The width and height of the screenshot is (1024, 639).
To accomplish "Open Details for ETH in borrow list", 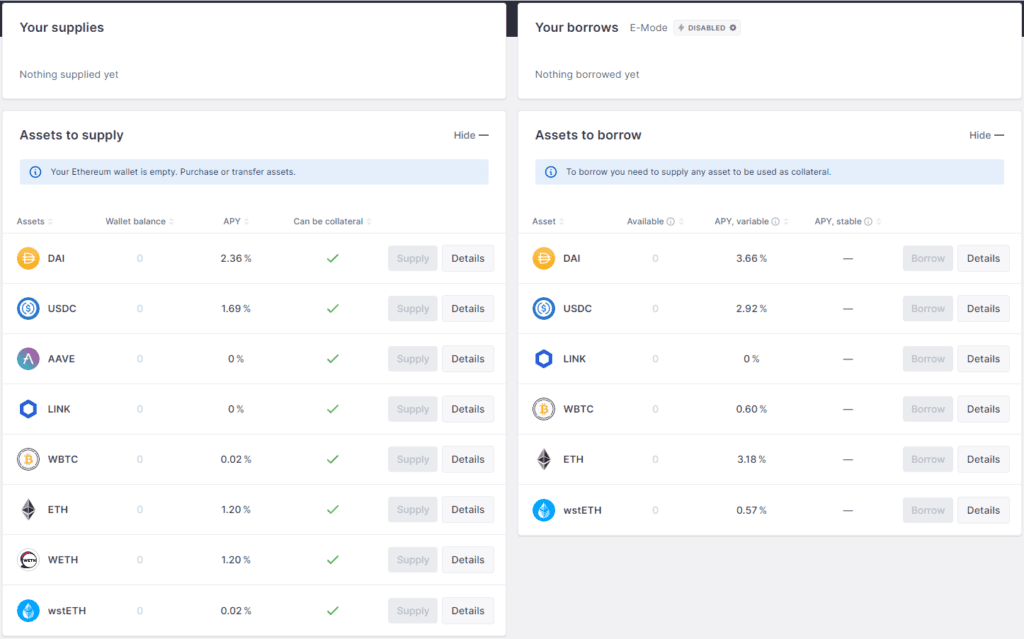I will click(983, 460).
